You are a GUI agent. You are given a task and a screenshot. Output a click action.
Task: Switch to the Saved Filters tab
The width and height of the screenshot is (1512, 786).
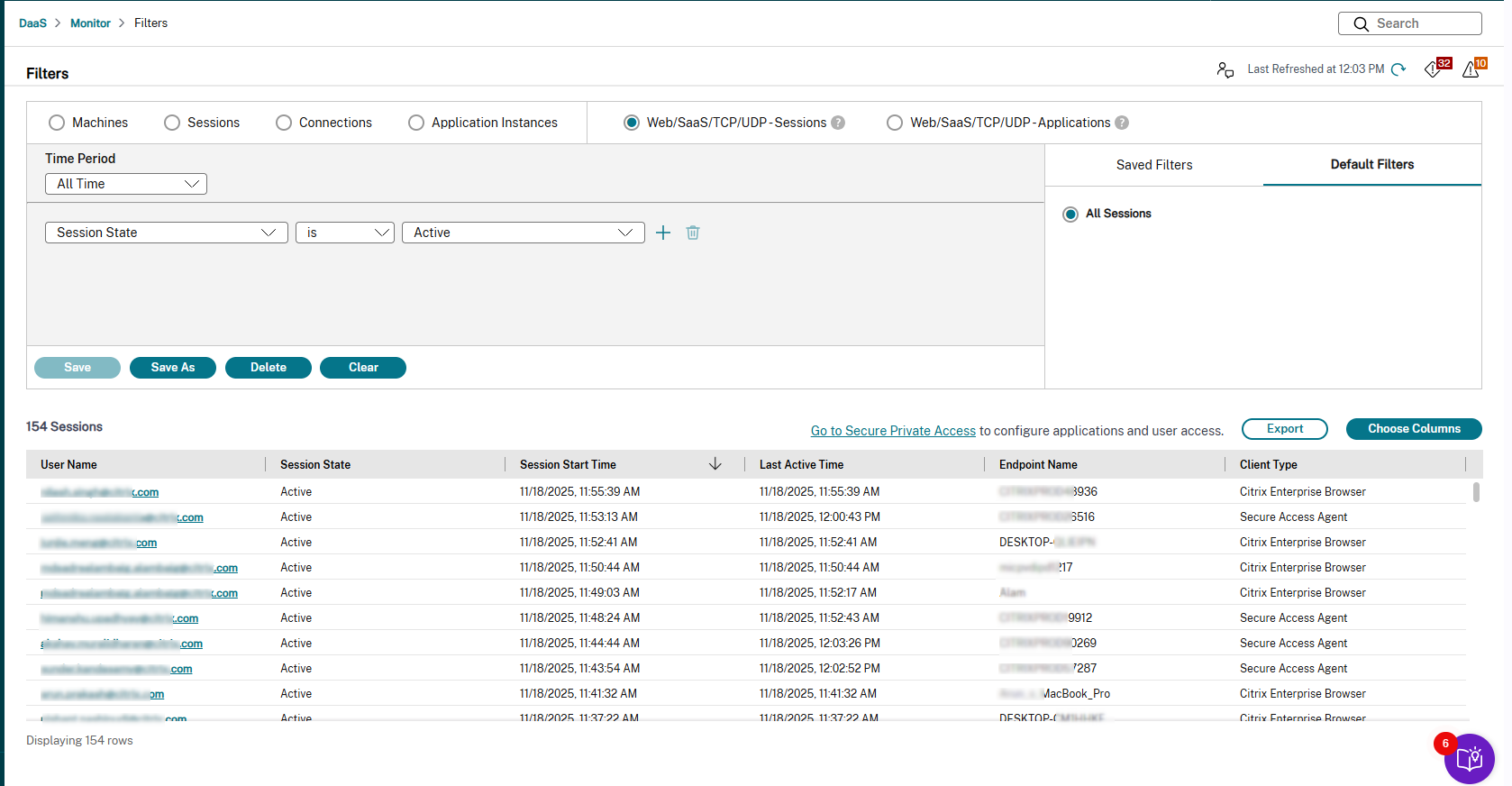[1153, 165]
